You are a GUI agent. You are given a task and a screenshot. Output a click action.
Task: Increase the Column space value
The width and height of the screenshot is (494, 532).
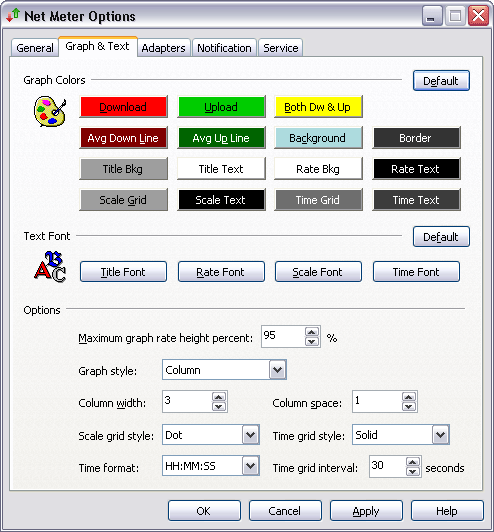point(409,397)
